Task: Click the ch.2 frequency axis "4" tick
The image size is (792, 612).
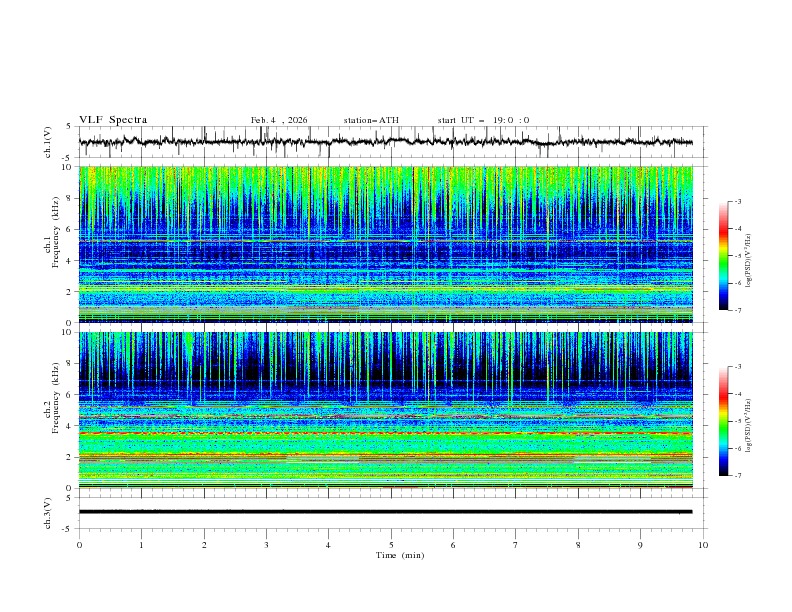Action: coord(70,426)
